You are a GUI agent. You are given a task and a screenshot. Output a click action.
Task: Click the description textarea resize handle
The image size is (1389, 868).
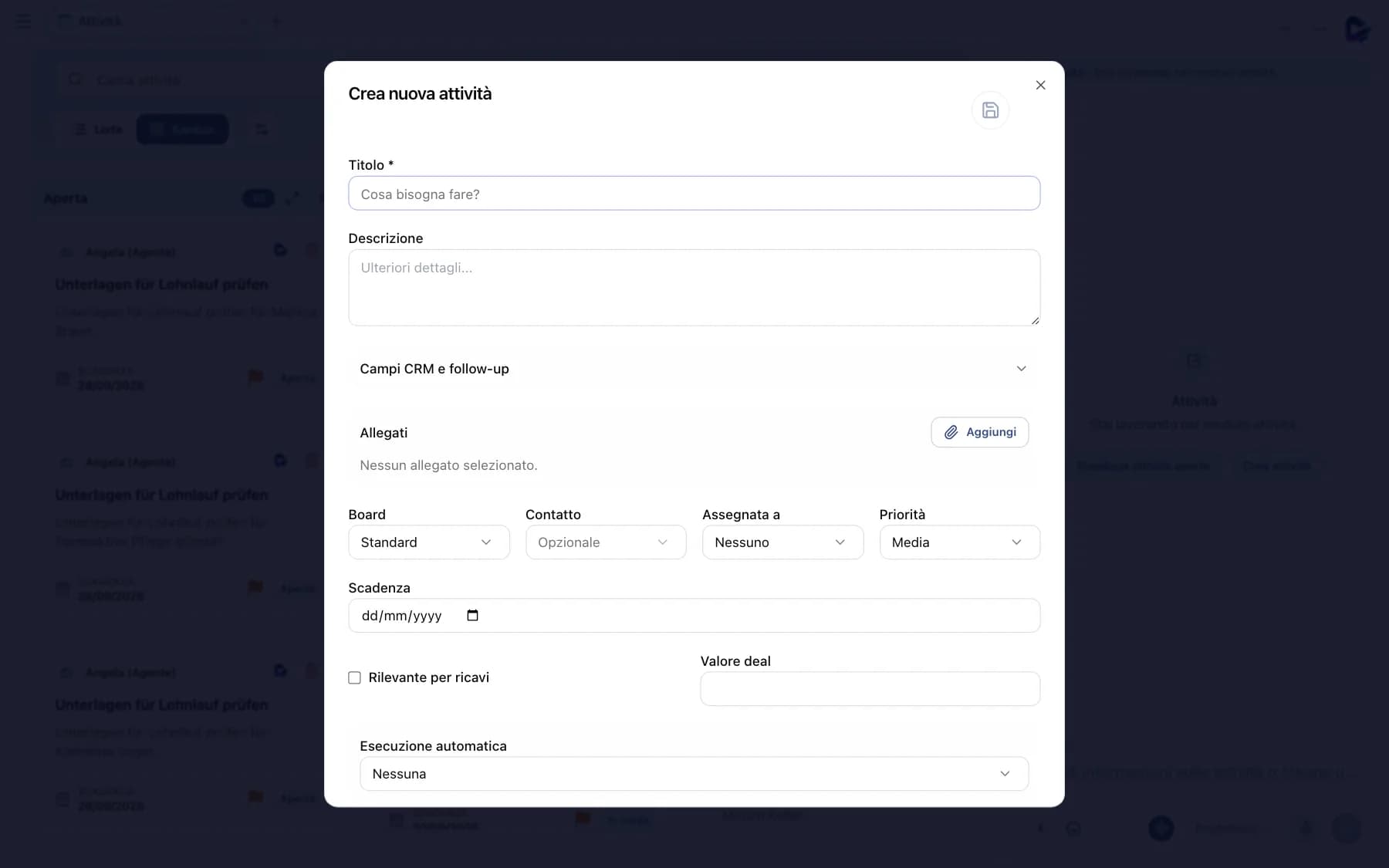[1035, 320]
